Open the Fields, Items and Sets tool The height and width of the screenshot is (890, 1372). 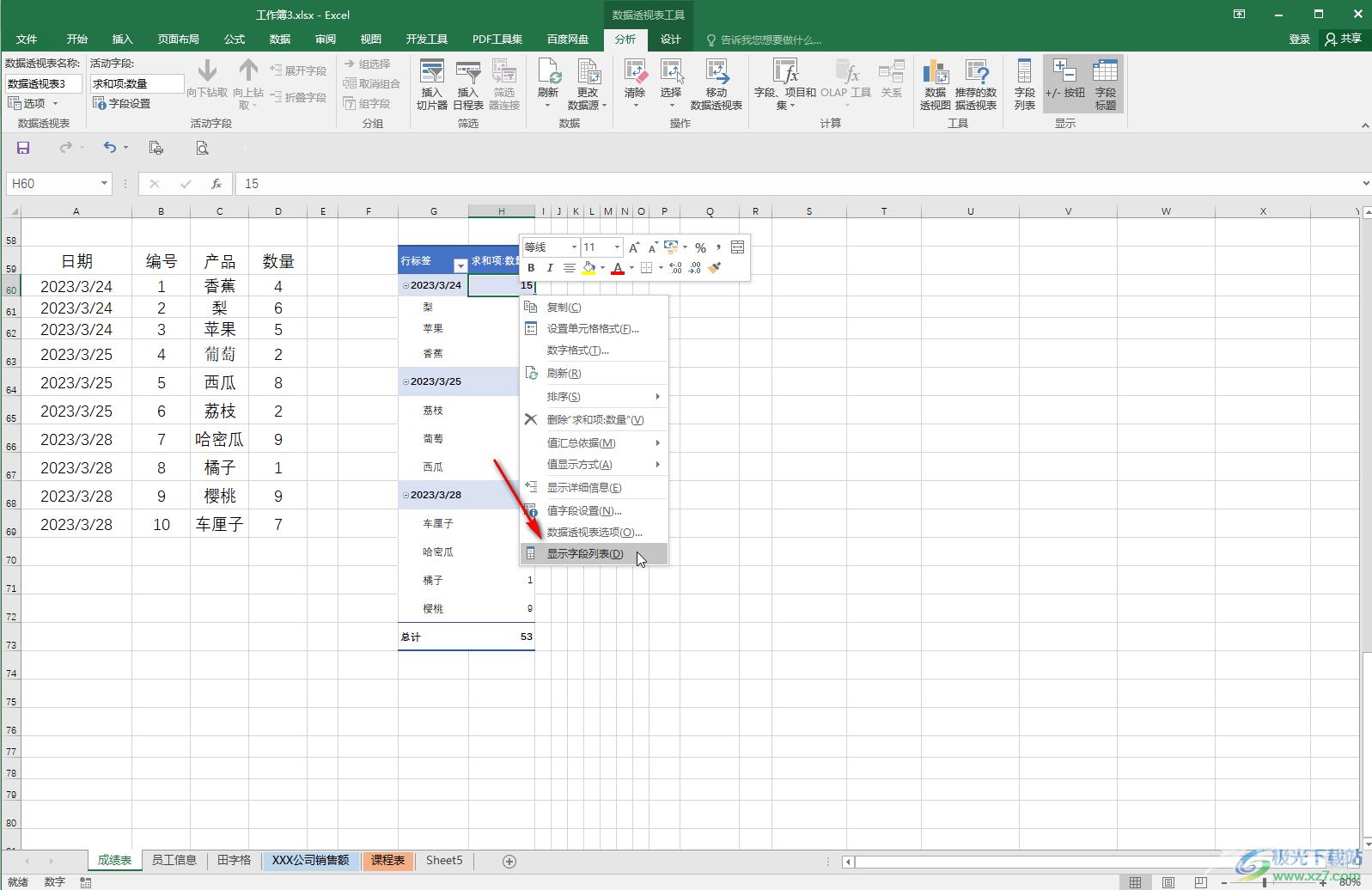coord(784,84)
